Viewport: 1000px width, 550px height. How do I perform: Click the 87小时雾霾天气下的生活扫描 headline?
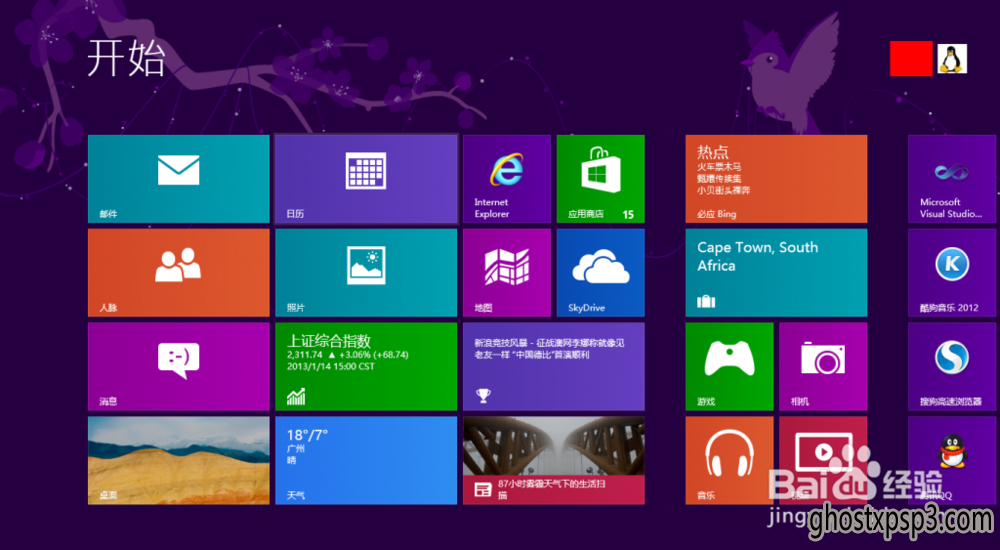click(x=552, y=489)
